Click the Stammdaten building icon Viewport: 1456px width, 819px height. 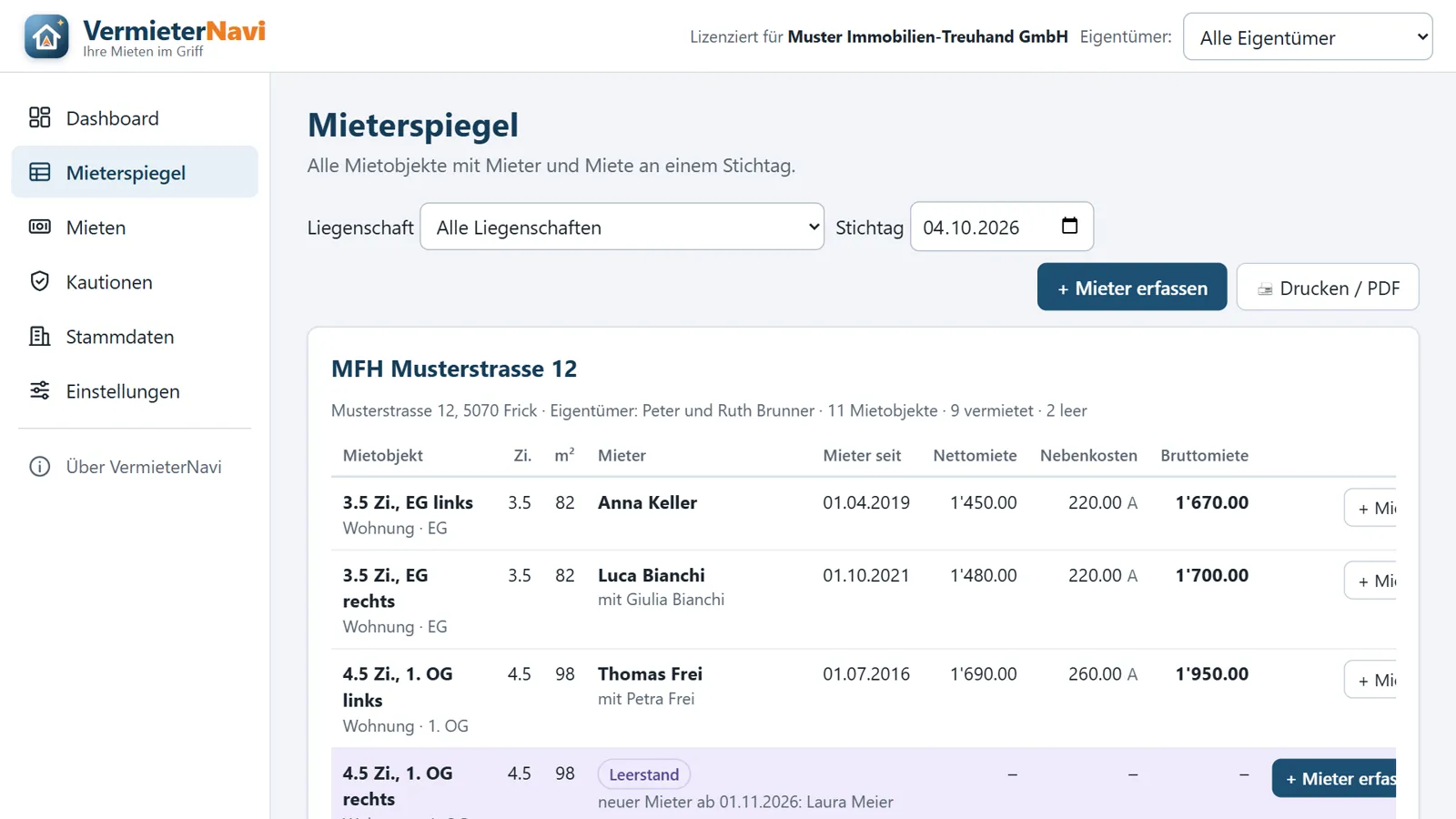39,336
